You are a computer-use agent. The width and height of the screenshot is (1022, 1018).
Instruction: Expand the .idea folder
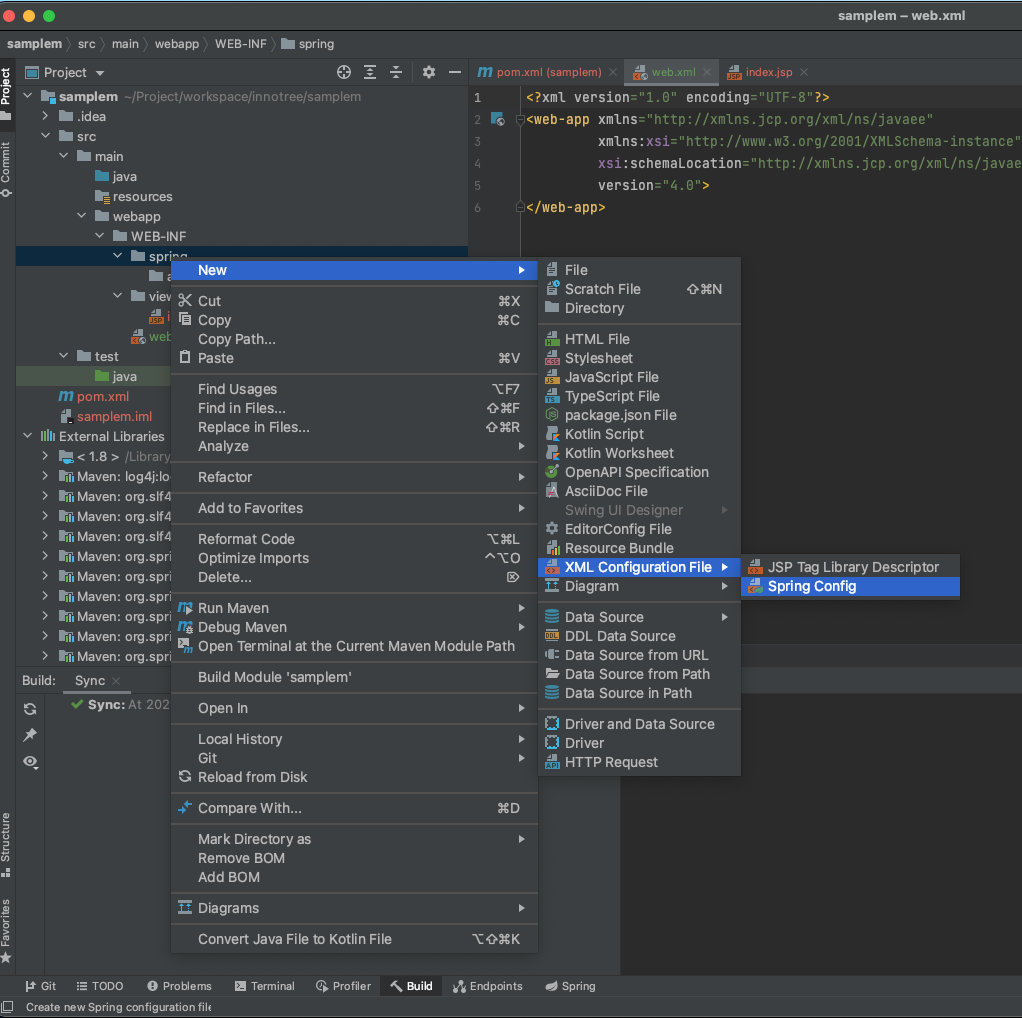(45, 116)
